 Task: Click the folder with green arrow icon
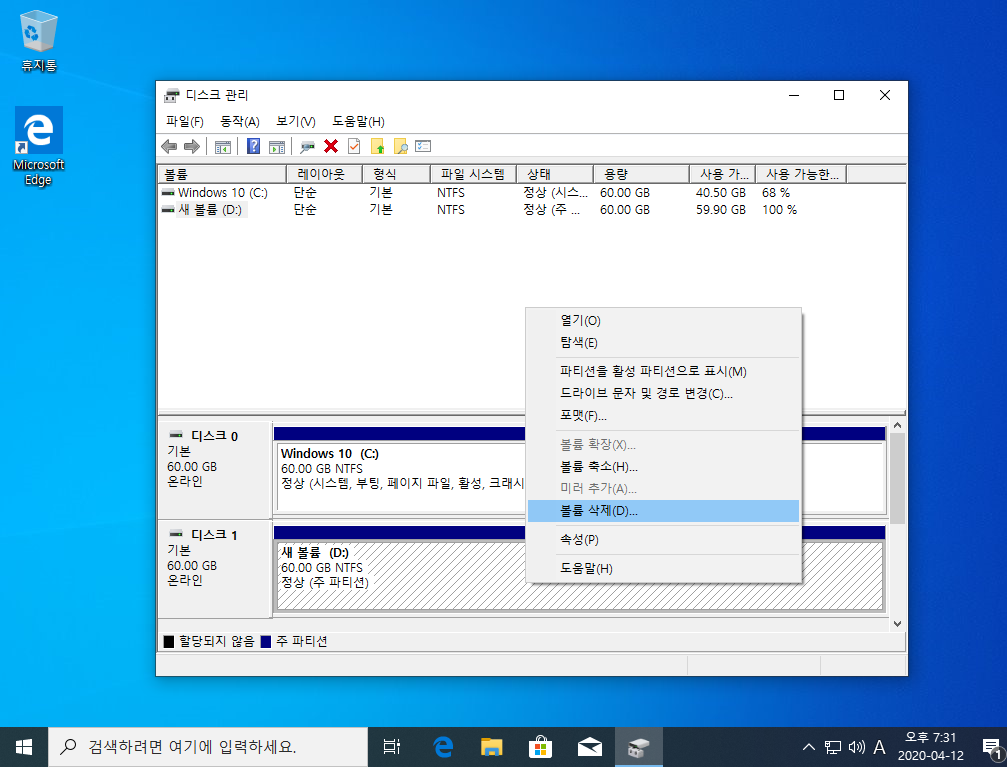[377, 146]
